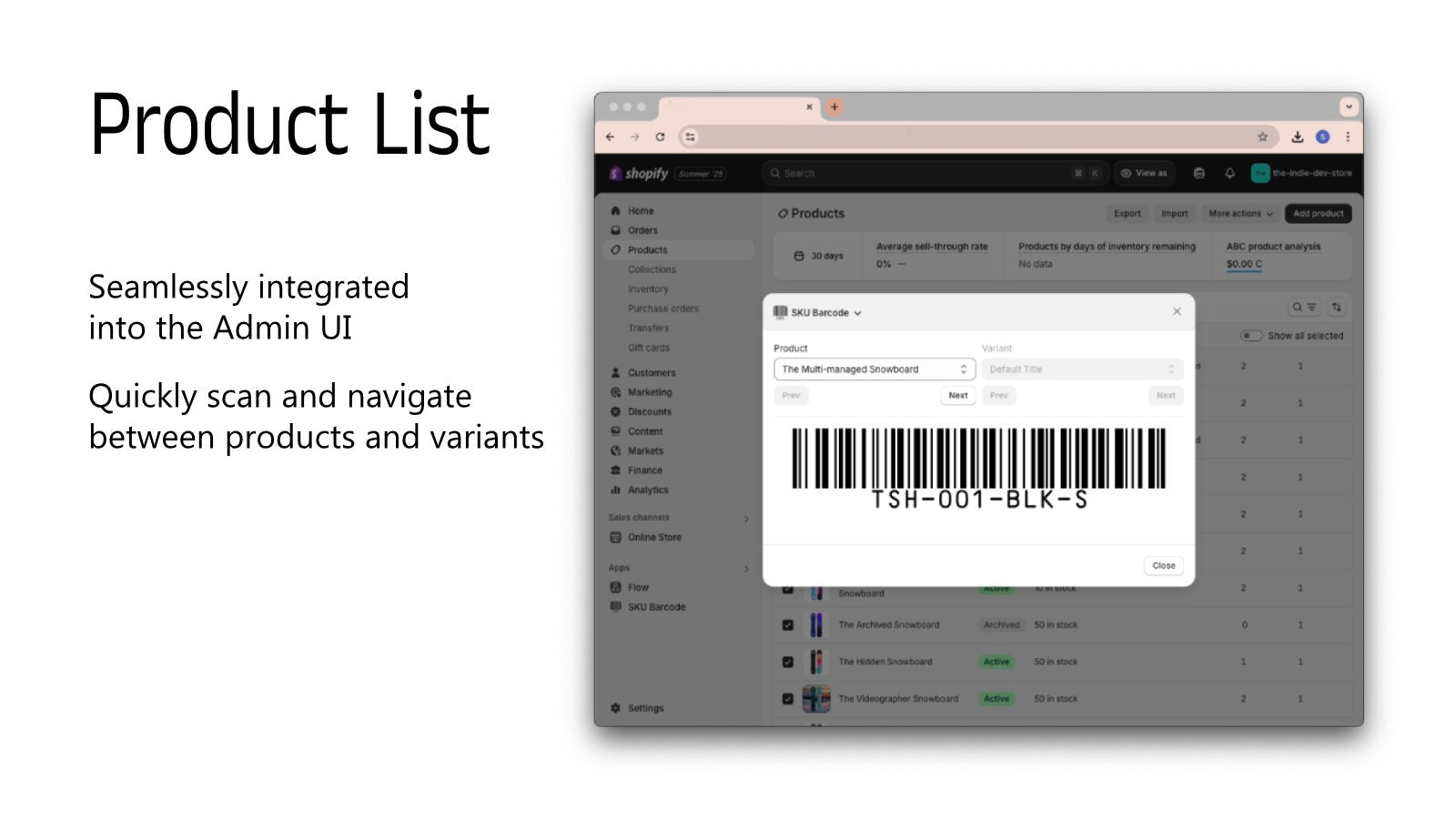The width and height of the screenshot is (1456, 819).
Task: Open a new browser tab
Action: pos(834,106)
